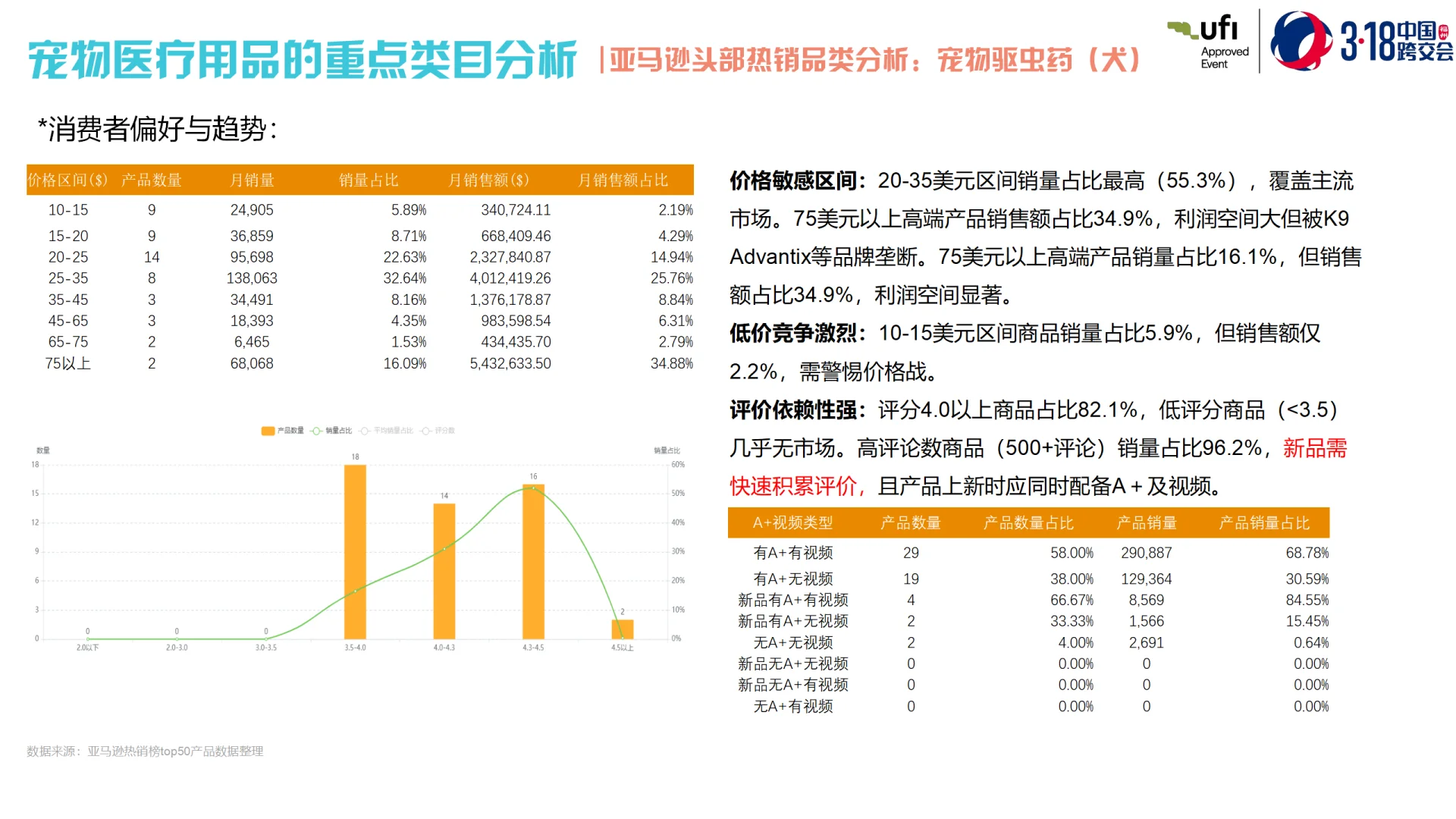Click the orange 产品数量 legend square
1456x819 pixels.
point(268,430)
